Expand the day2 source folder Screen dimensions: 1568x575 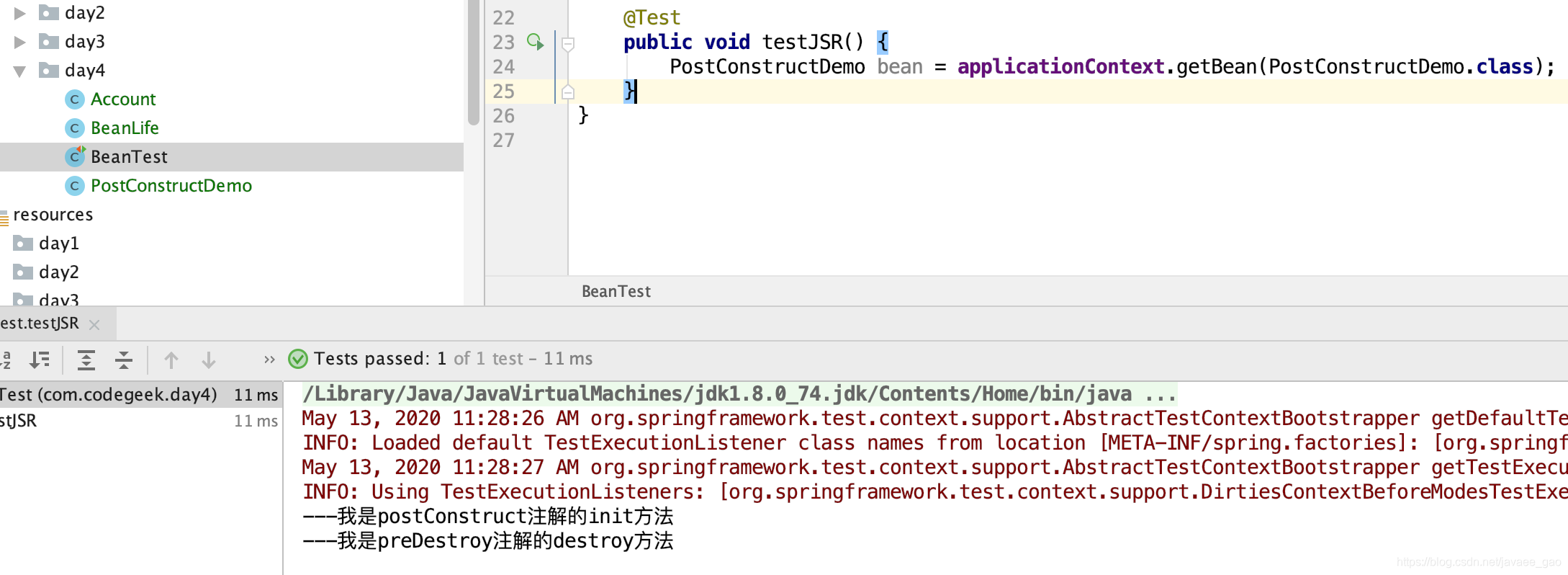pos(20,13)
